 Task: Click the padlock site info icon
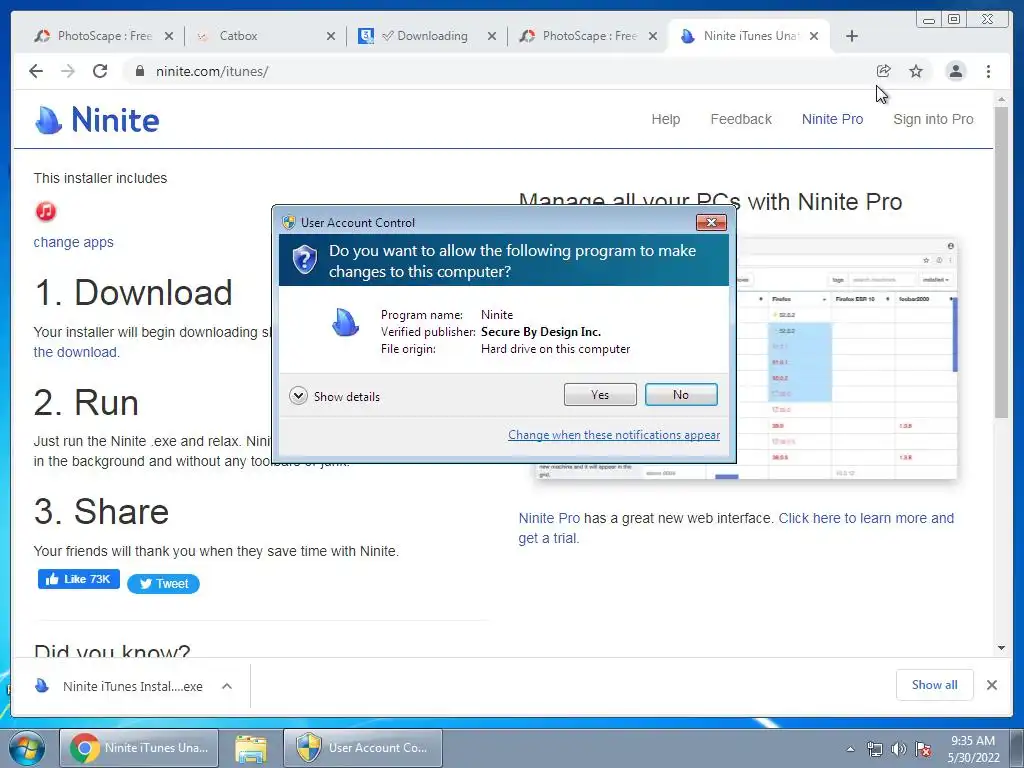point(139,71)
